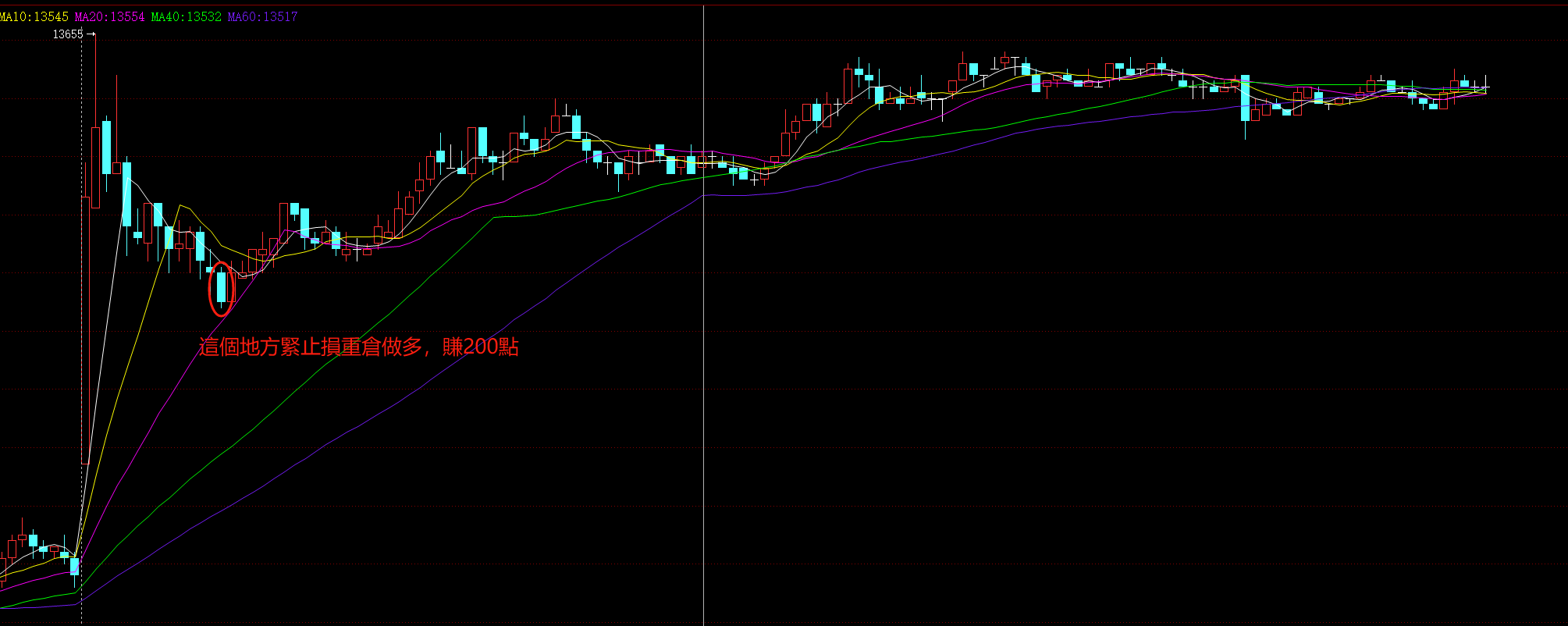Click the 13655 high price label
This screenshot has width=1568, height=626.
click(x=67, y=34)
